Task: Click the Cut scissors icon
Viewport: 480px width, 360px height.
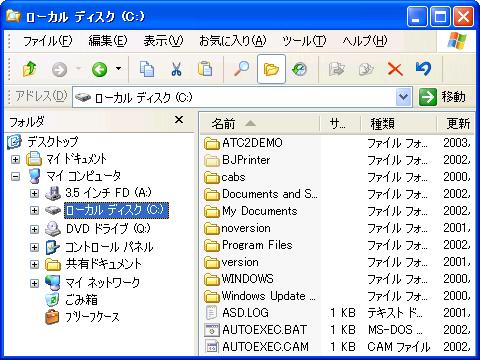Action: [176, 69]
